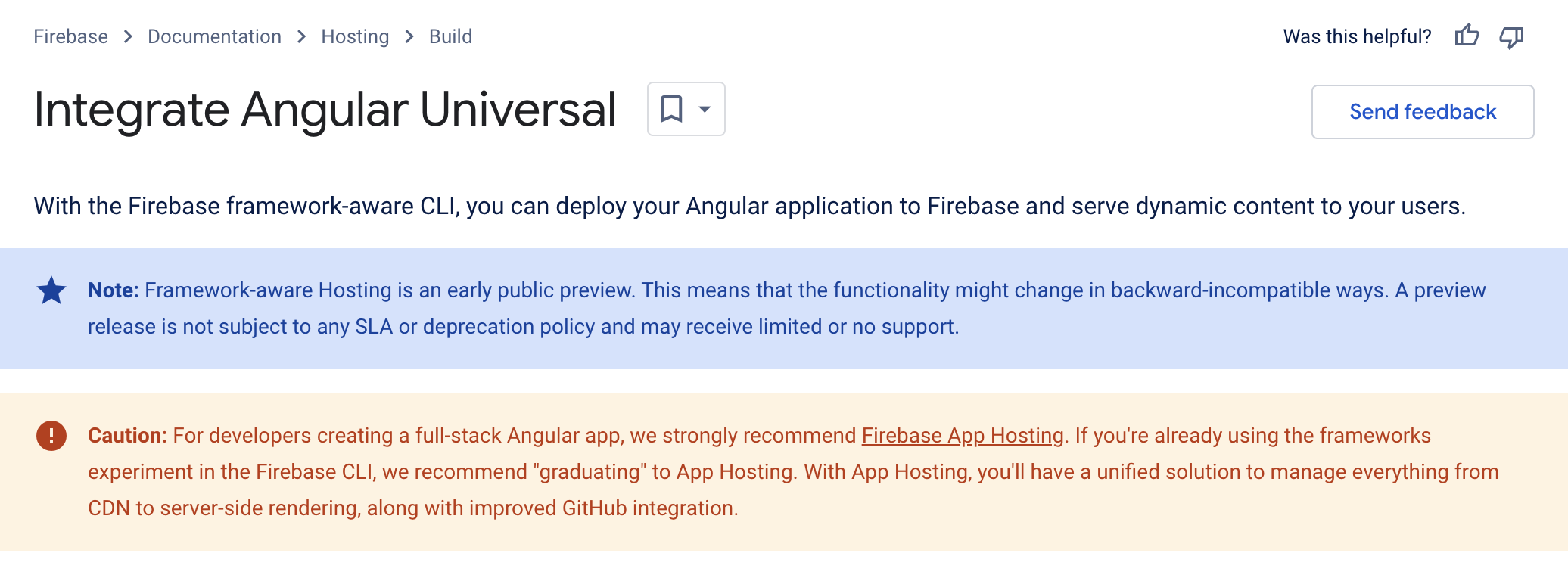Image resolution: width=1568 pixels, height=581 pixels.
Task: Open the Firebase App Hosting link
Action: point(961,436)
